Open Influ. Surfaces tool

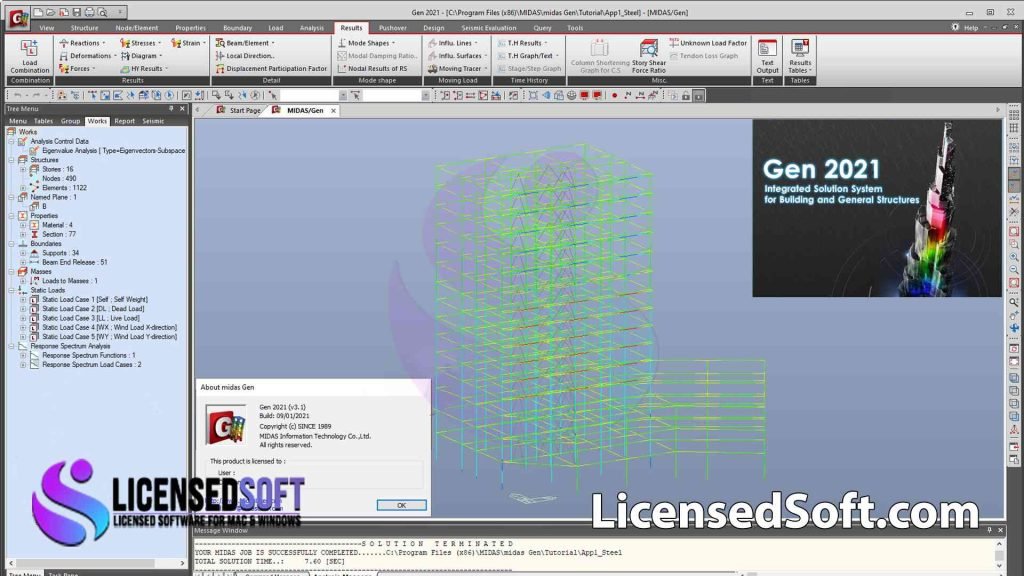click(457, 56)
